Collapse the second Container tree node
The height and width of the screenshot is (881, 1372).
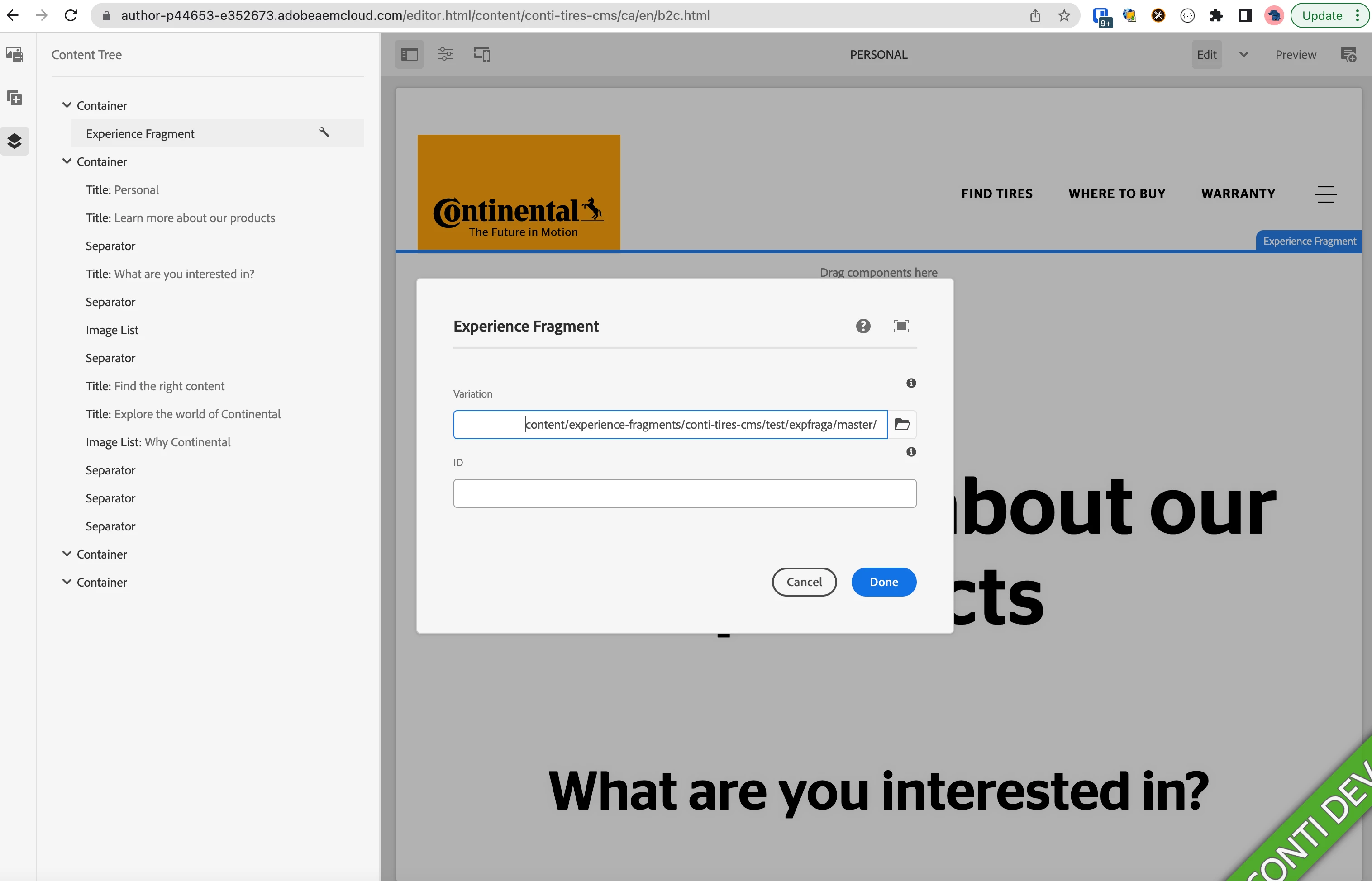[x=67, y=161]
